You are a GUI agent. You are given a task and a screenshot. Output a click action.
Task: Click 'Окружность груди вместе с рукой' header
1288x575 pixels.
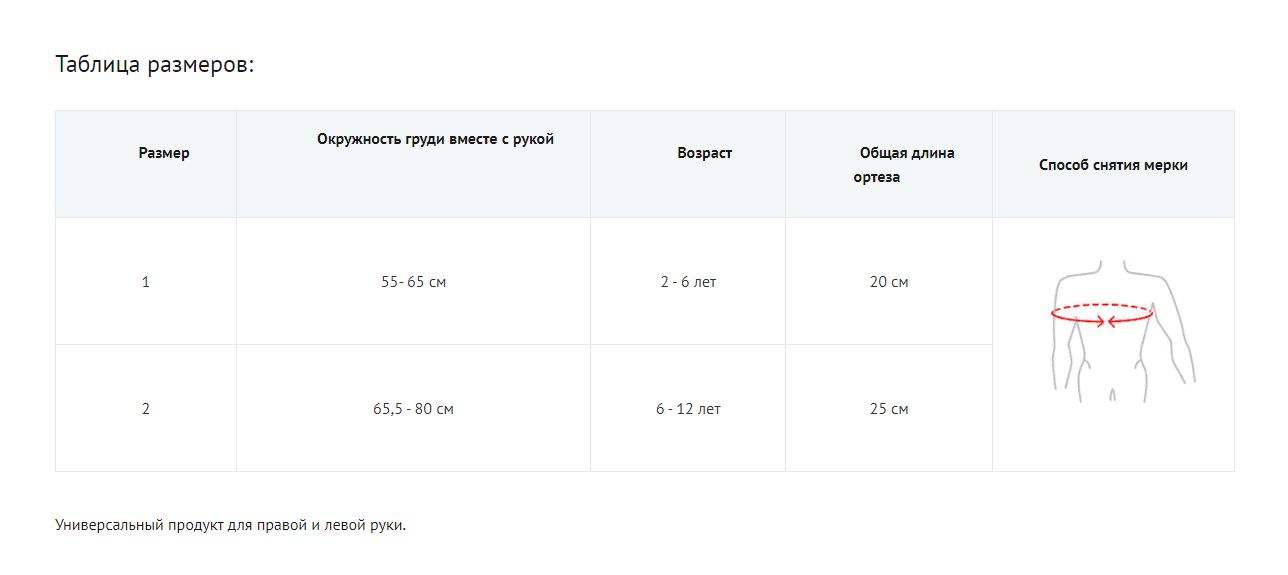pyautogui.click(x=435, y=139)
